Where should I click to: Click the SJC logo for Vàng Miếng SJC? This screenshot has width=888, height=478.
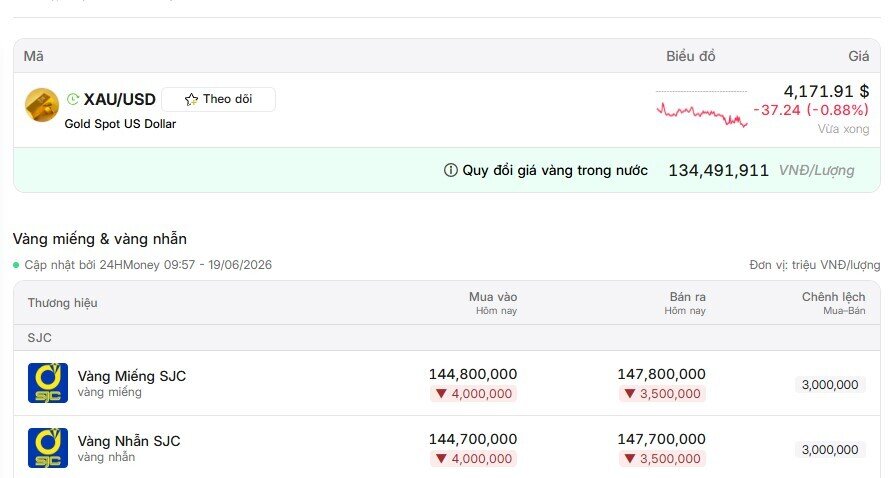coord(48,383)
